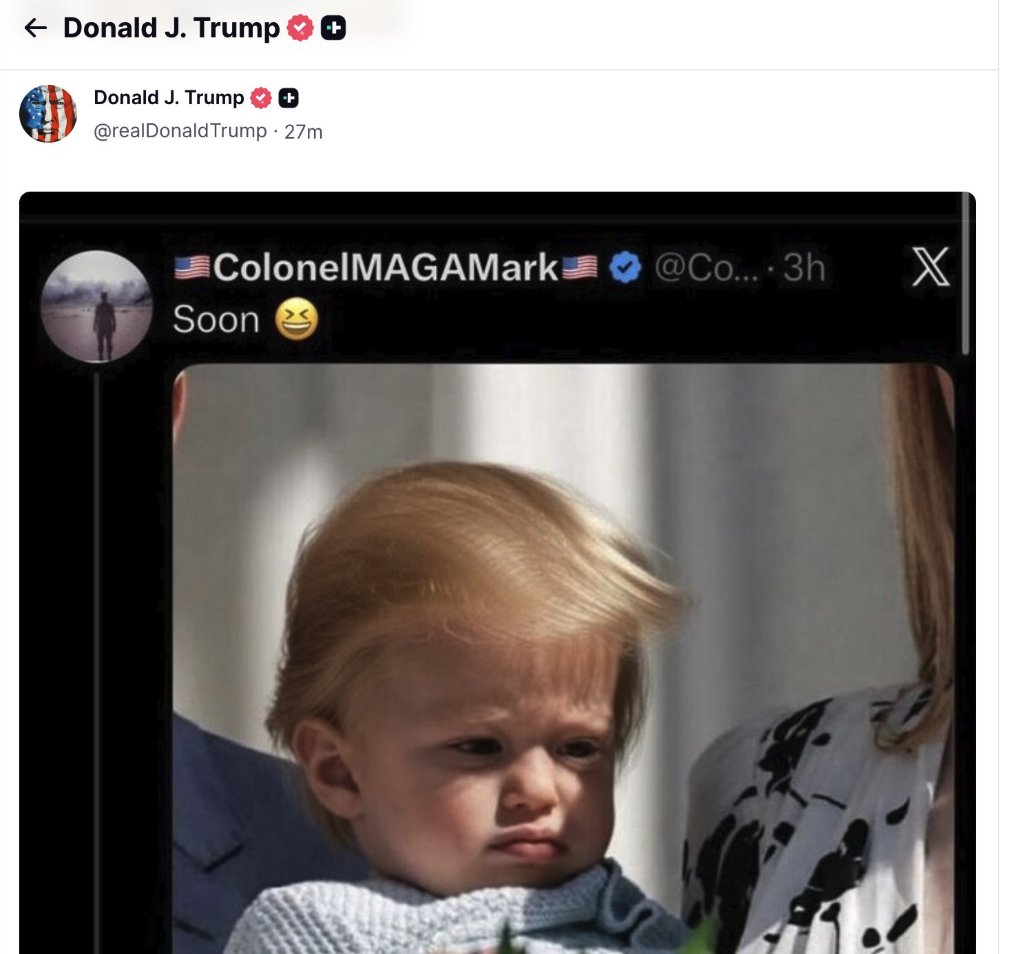Click the back arrow in the header
The height and width of the screenshot is (954, 1010).
coord(35,28)
